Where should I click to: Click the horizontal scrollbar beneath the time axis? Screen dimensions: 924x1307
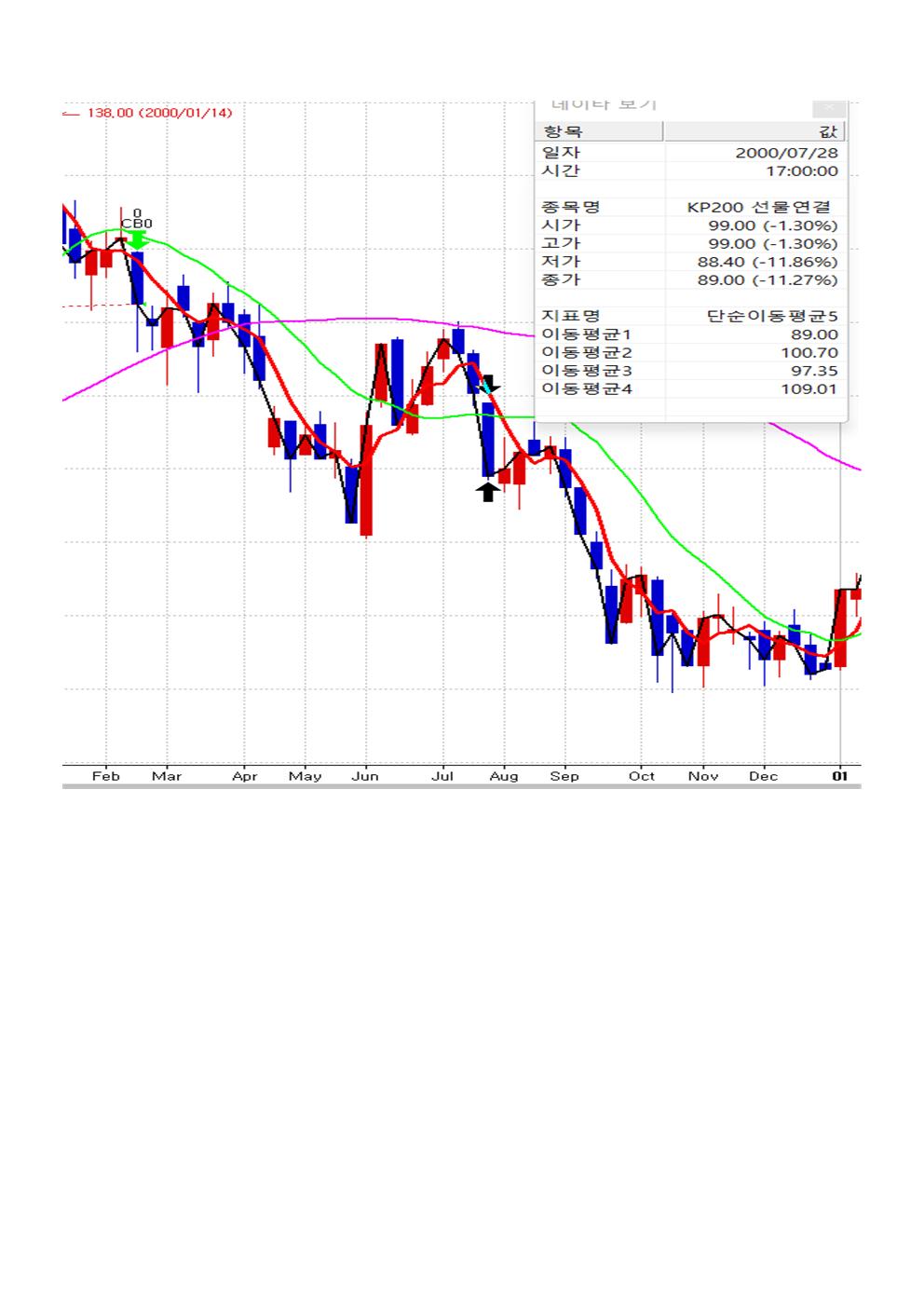(461, 786)
